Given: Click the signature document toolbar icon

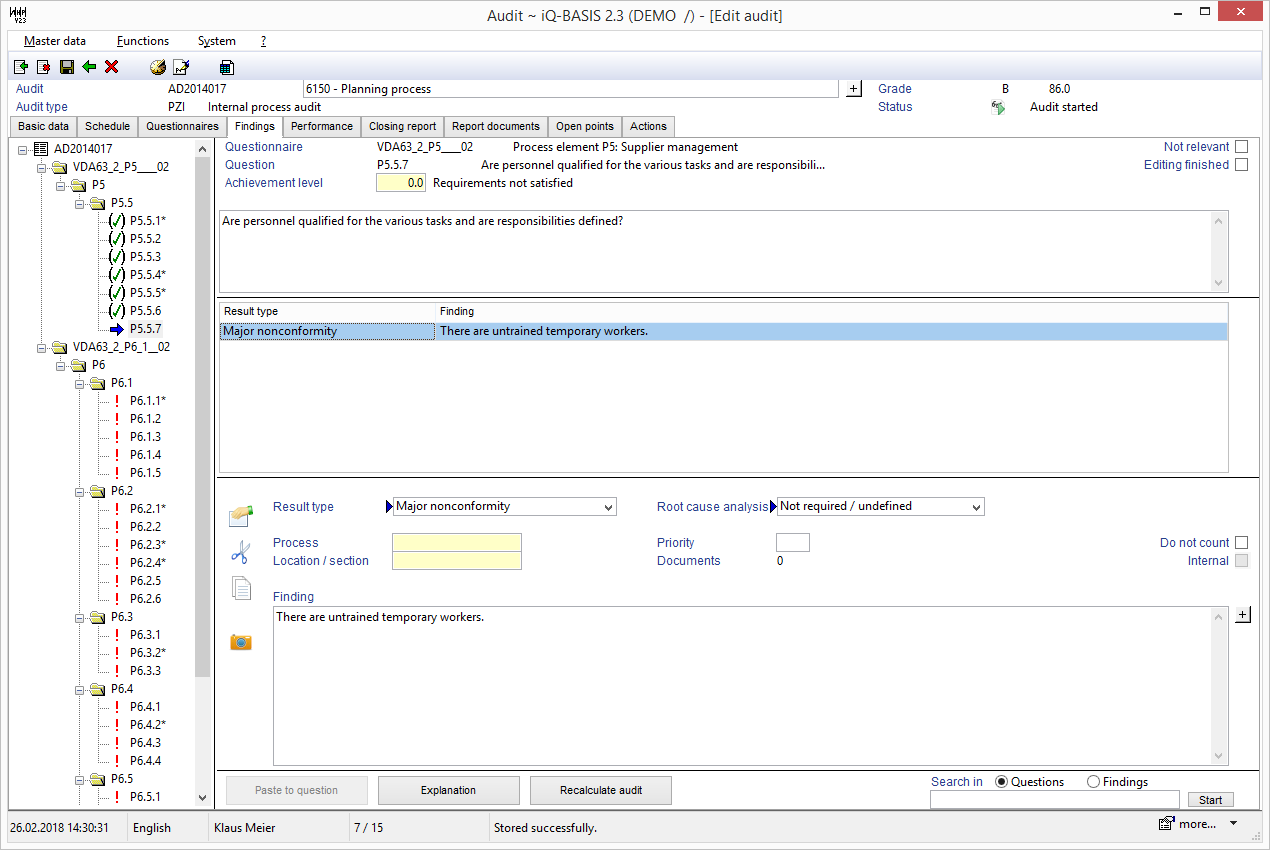Looking at the screenshot, I should [181, 67].
